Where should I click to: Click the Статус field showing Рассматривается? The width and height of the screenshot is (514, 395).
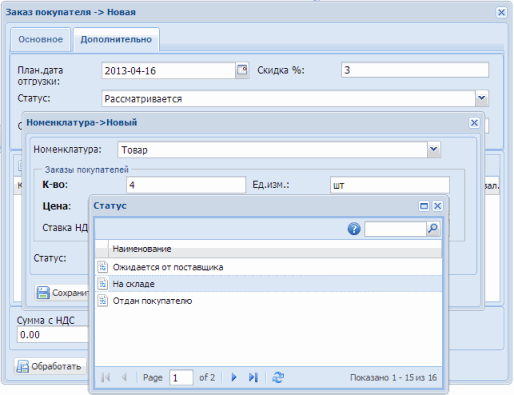pos(288,99)
